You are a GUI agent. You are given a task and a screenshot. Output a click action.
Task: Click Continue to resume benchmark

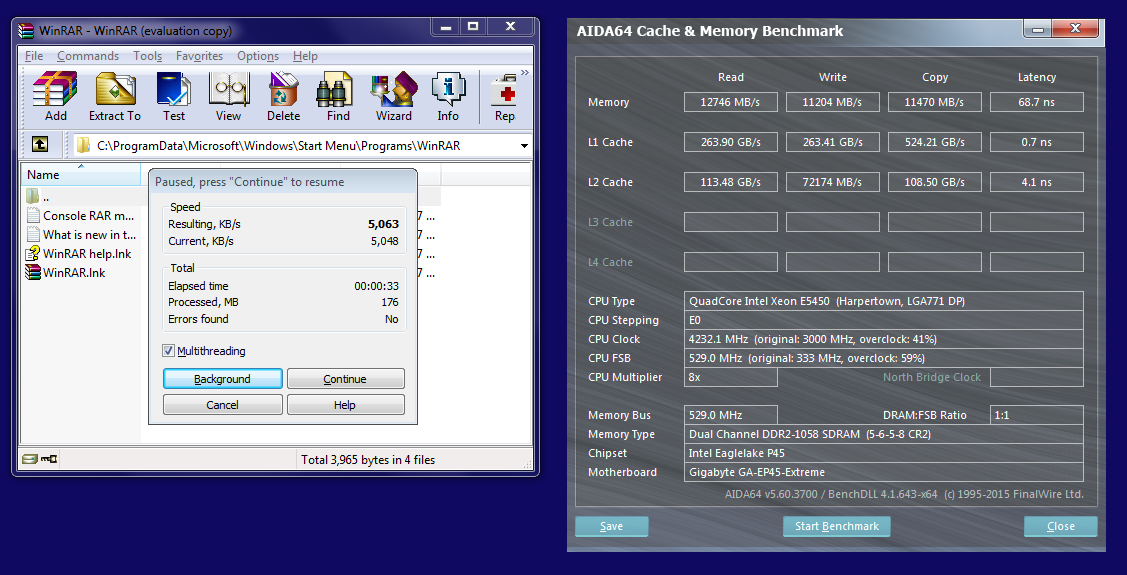[345, 379]
